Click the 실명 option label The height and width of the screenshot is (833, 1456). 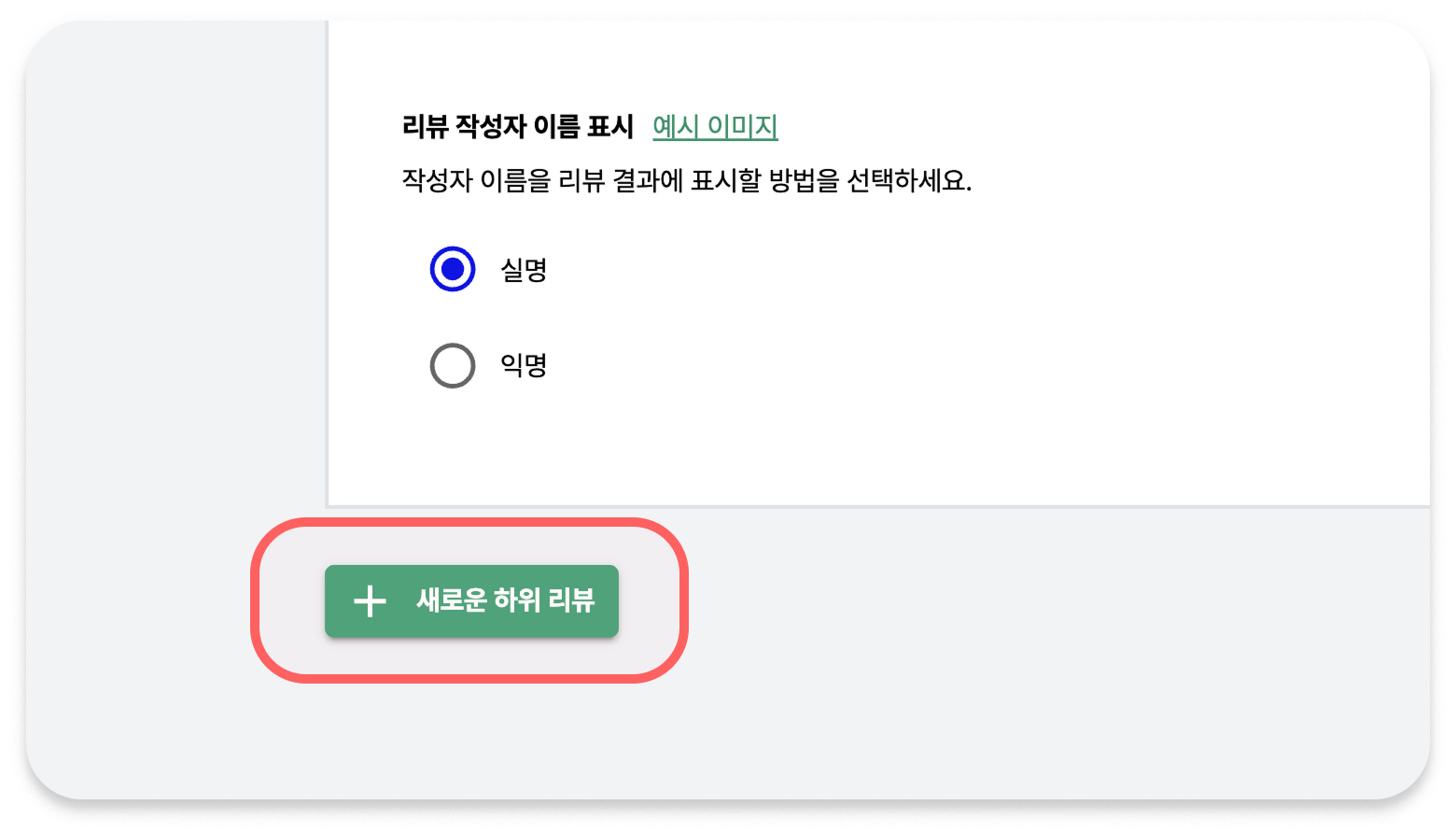(x=524, y=271)
